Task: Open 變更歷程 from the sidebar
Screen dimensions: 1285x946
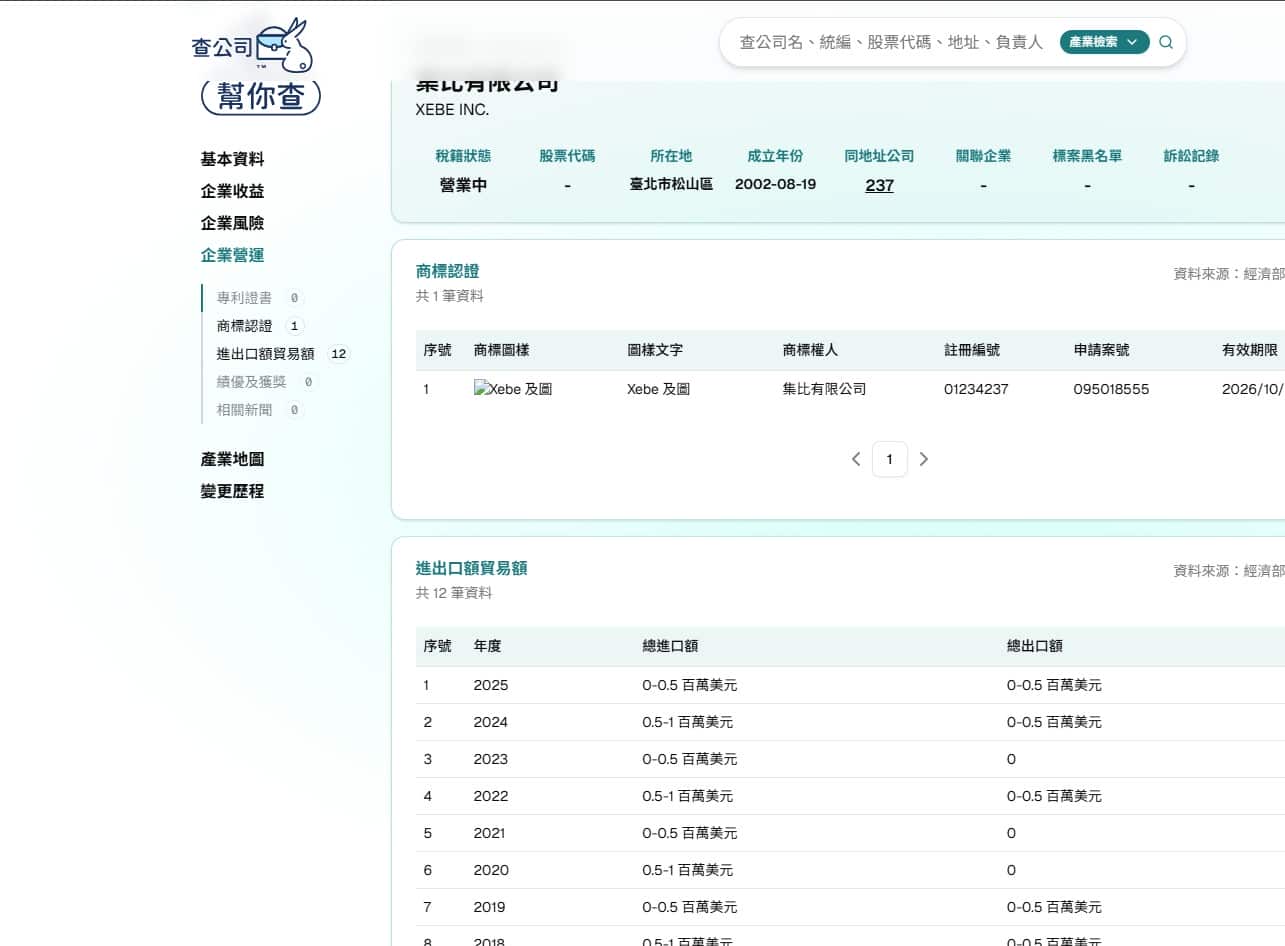Action: (233, 491)
